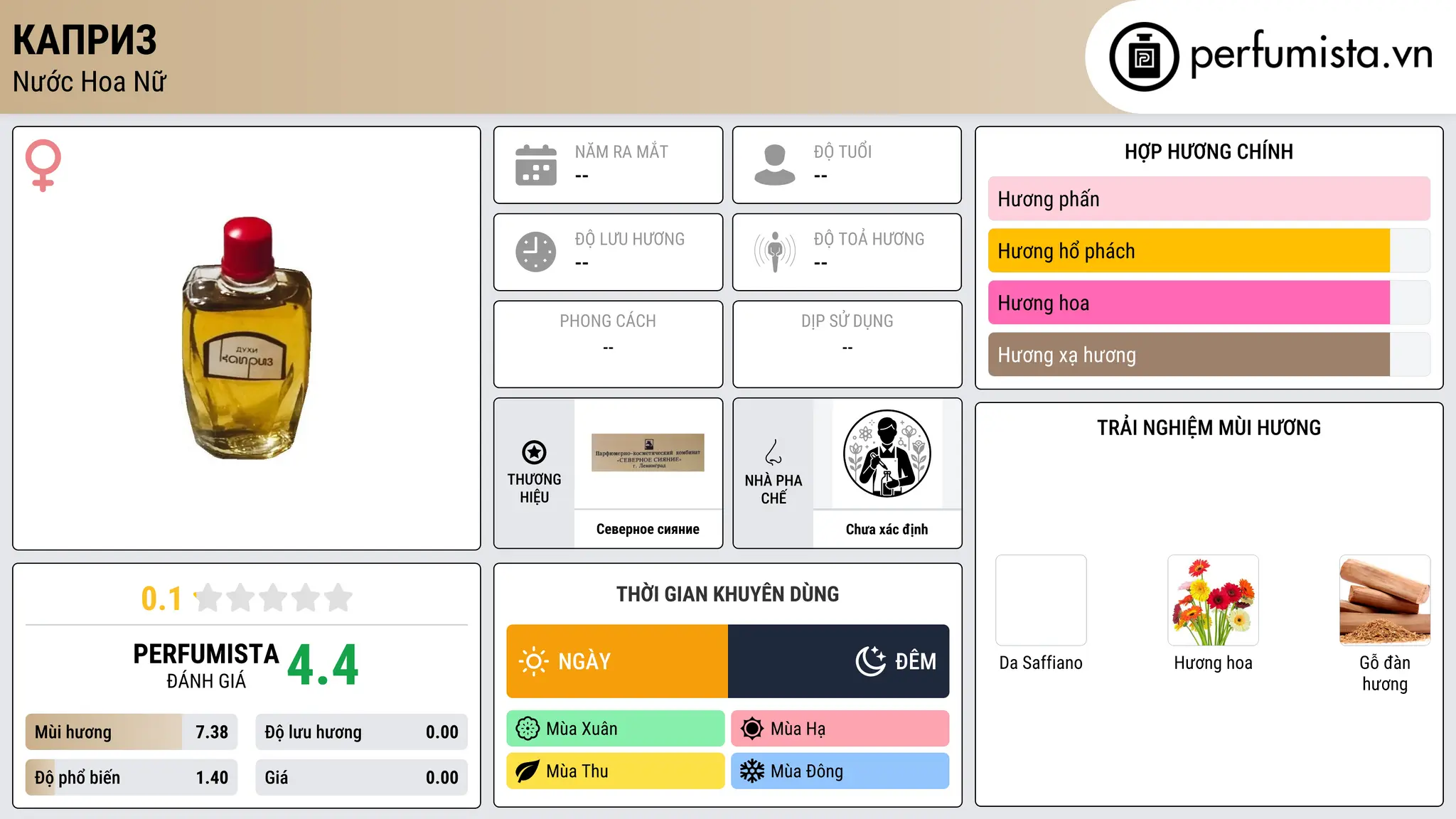Select the Hương hổ phách accord bar
The image size is (1456, 819).
[1209, 251]
